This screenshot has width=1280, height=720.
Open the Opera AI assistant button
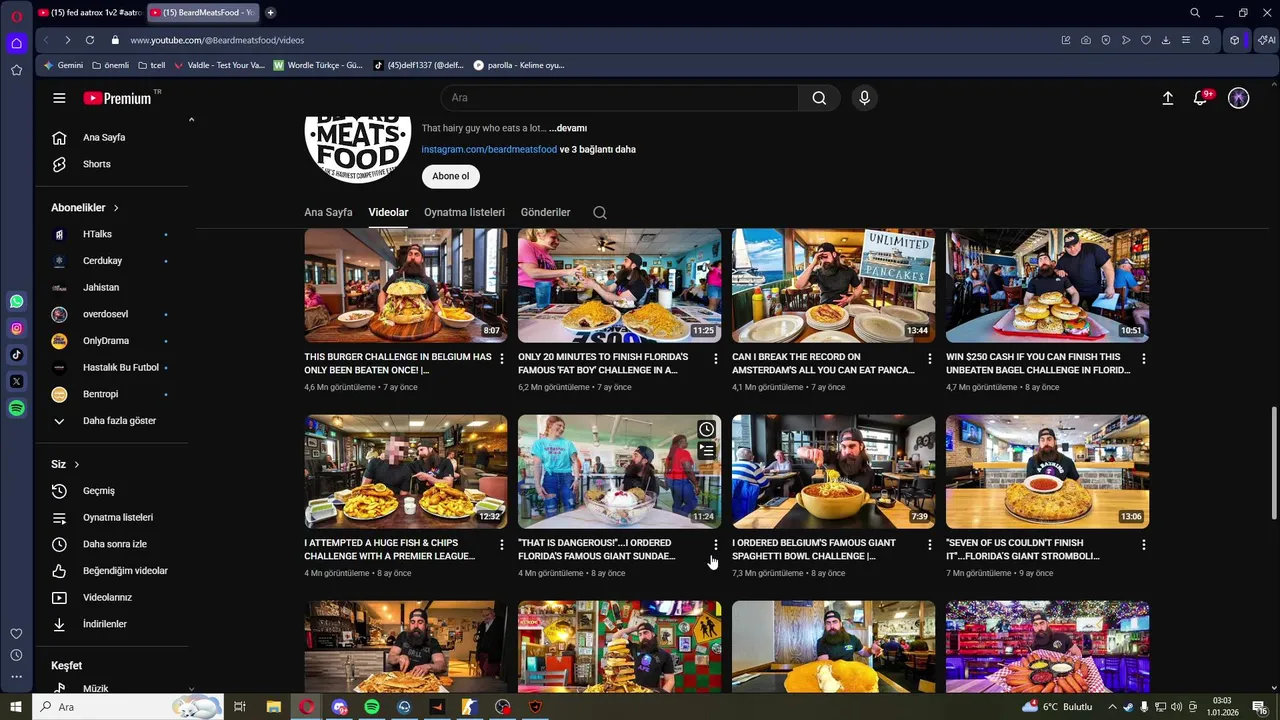tap(1267, 40)
